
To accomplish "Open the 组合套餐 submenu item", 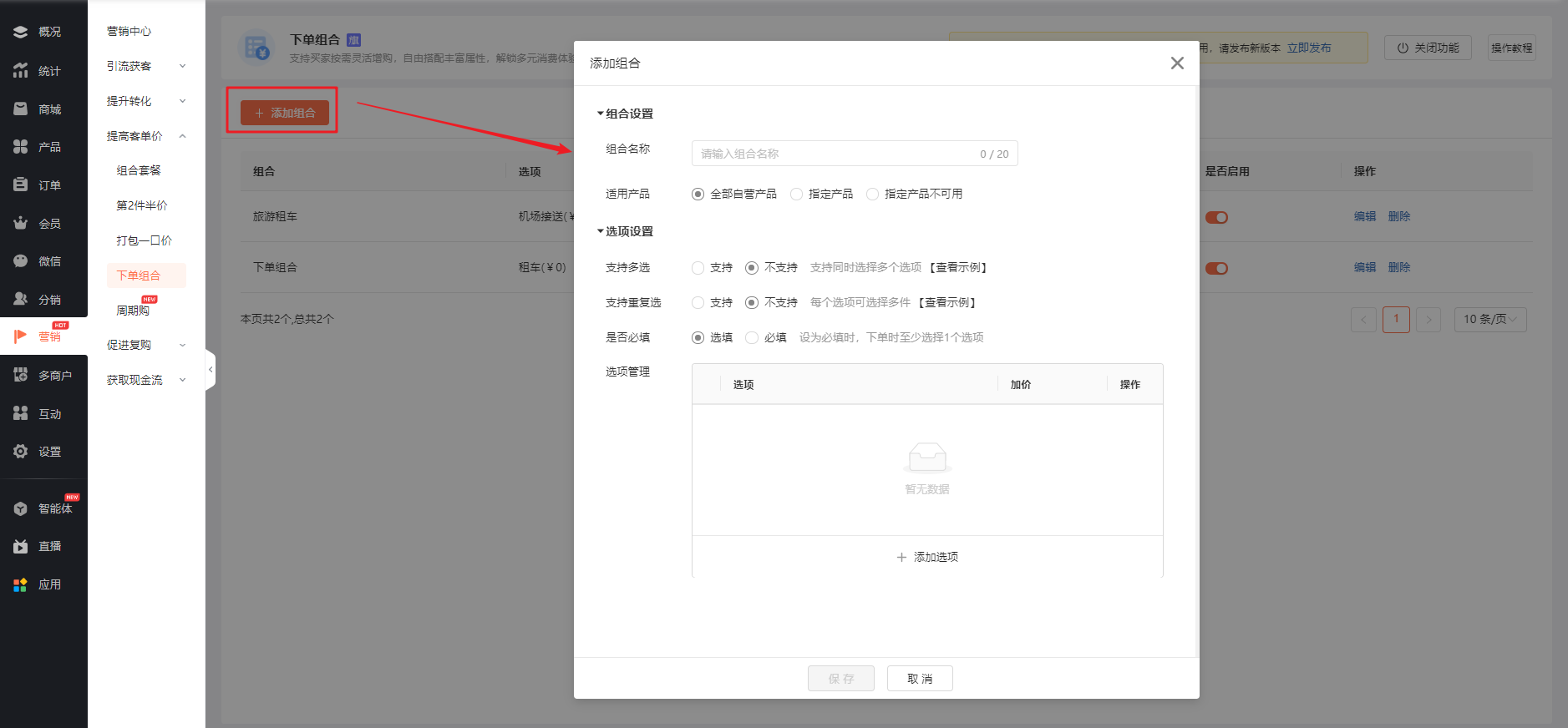I will click(x=139, y=170).
